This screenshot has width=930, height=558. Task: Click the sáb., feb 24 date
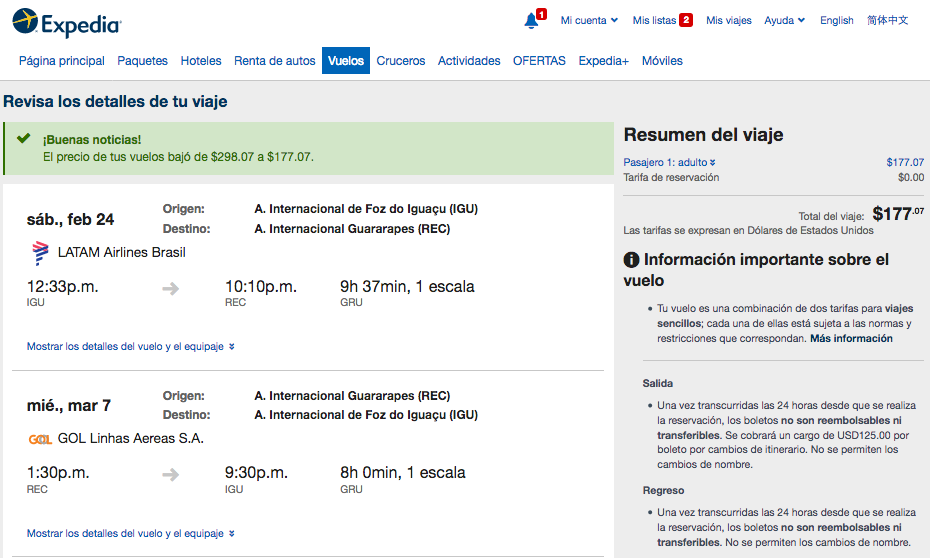pos(71,219)
